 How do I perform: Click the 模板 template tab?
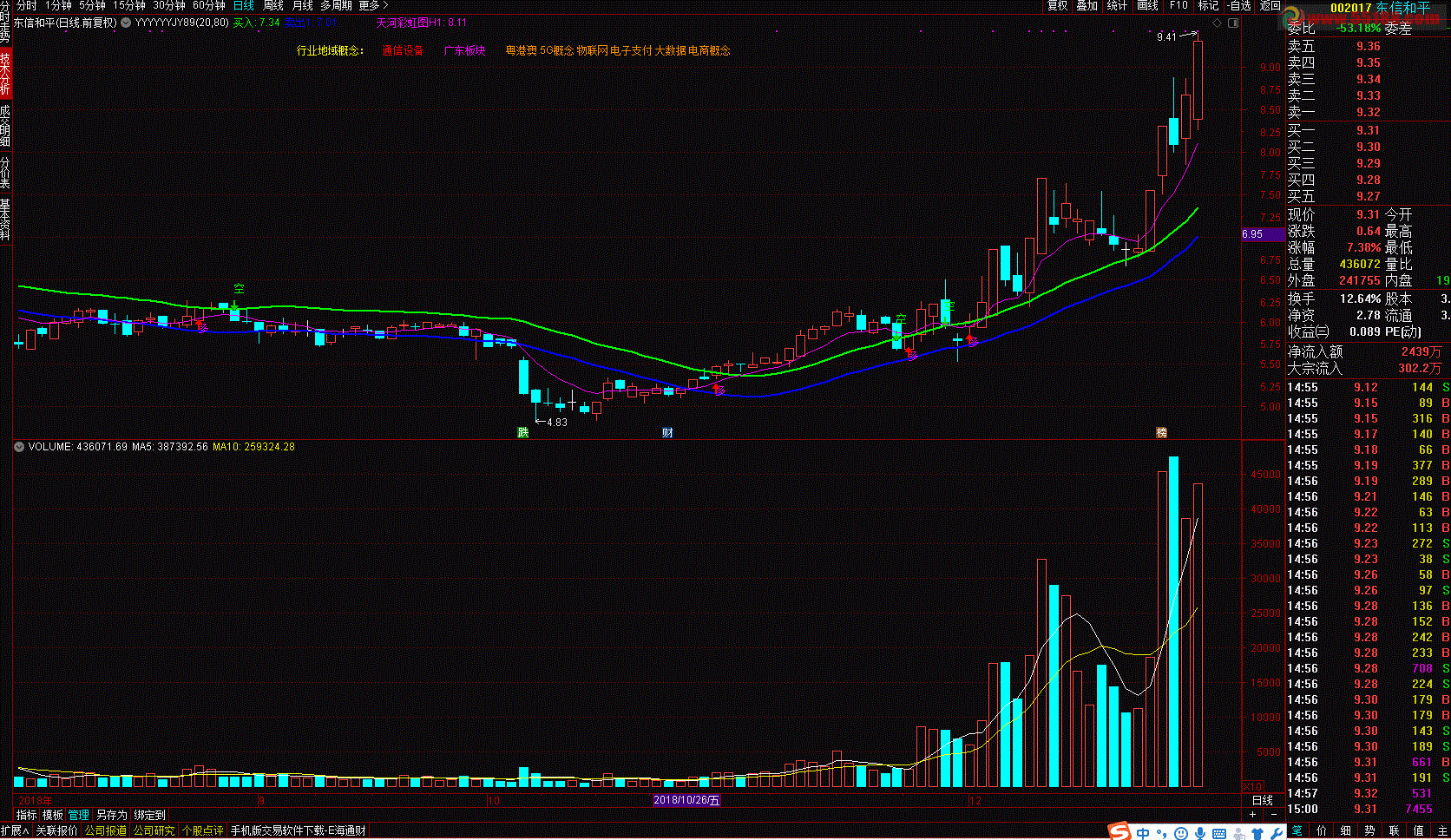pyautogui.click(x=53, y=815)
